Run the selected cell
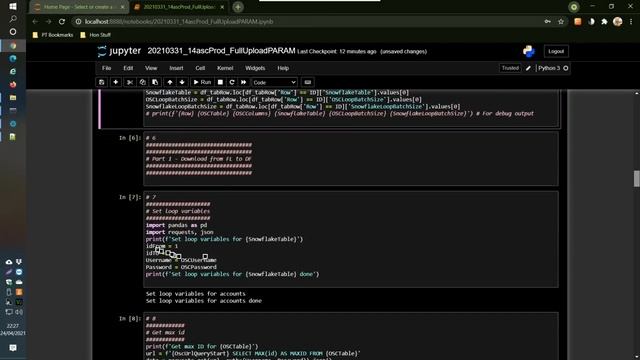The height and width of the screenshot is (360, 640). pyautogui.click(x=202, y=82)
